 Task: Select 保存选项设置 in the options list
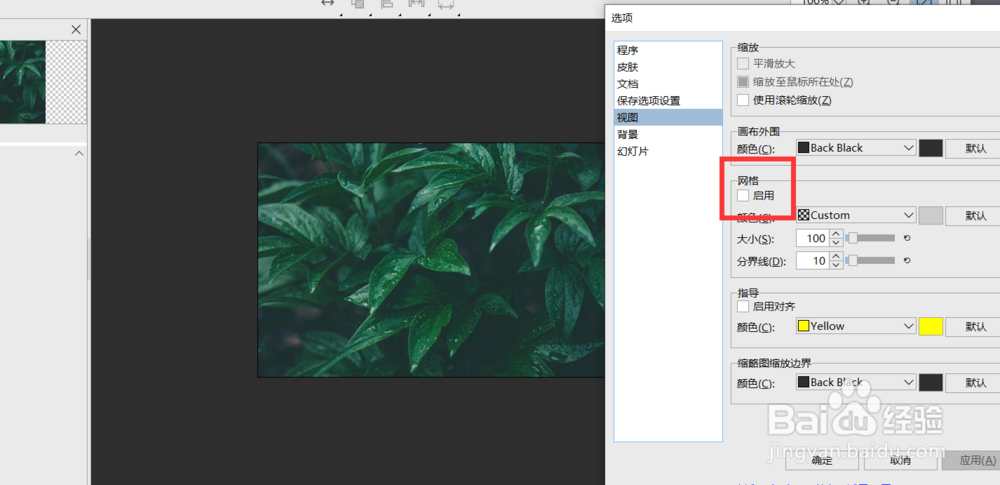pyautogui.click(x=668, y=101)
